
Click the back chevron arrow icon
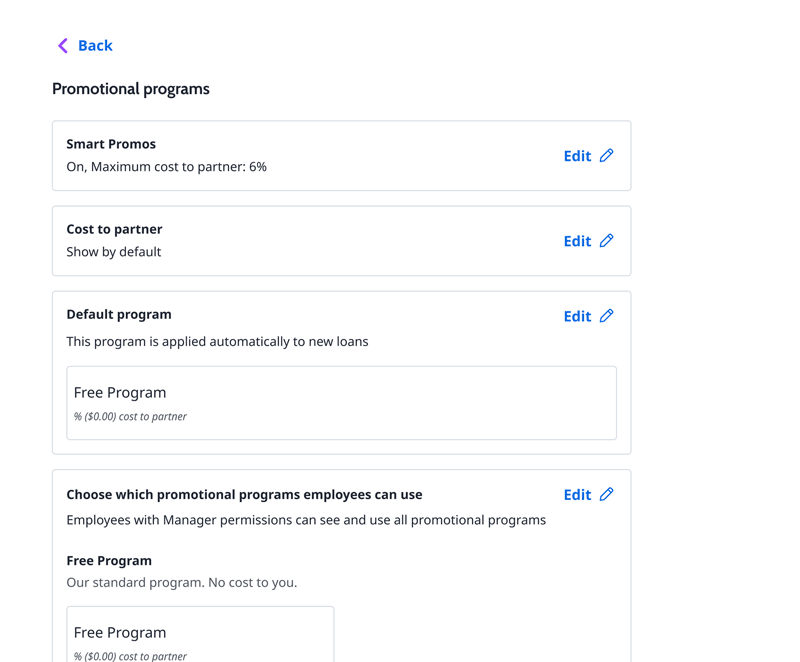62,45
